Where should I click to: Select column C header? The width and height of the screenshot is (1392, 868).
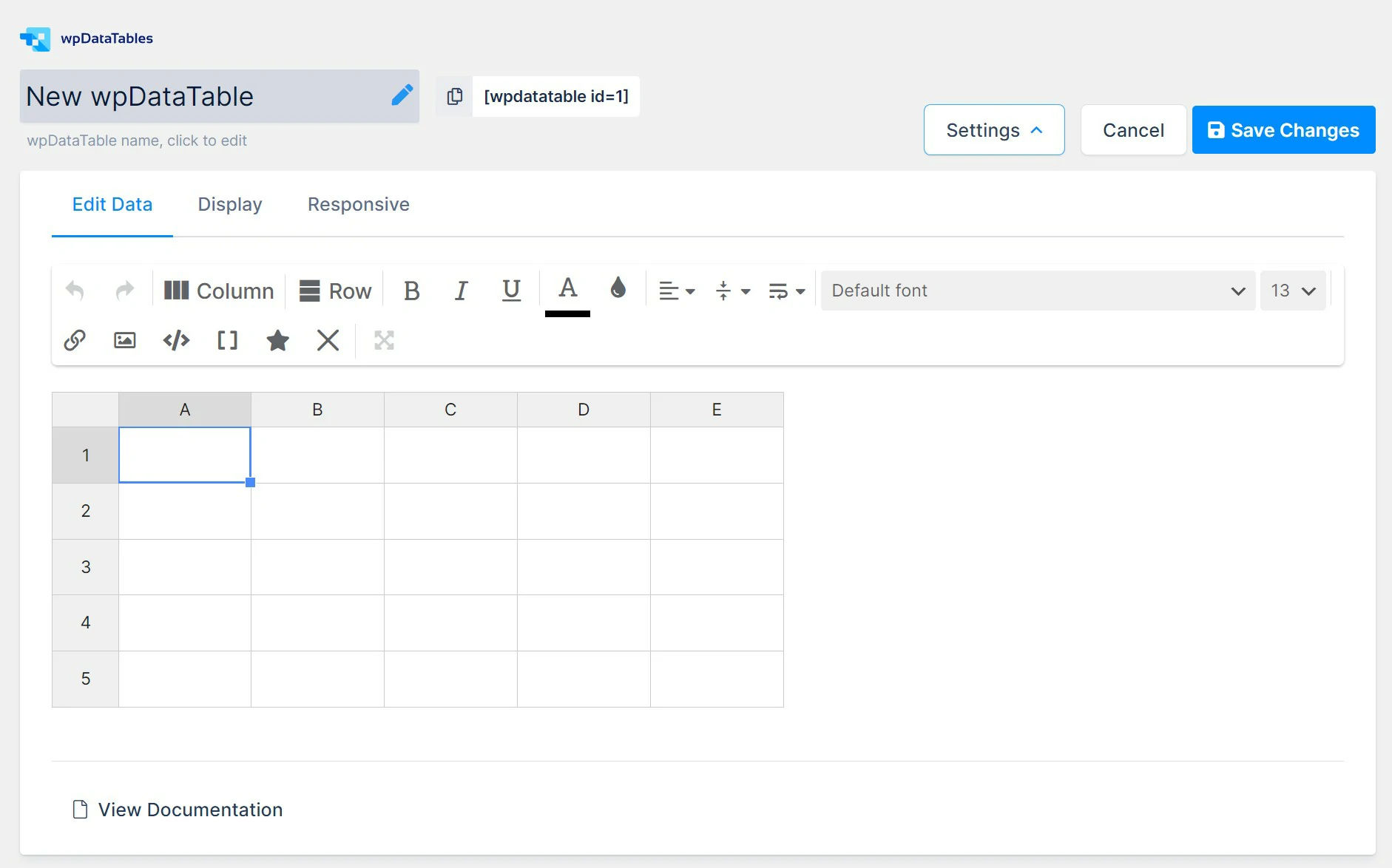450,410
